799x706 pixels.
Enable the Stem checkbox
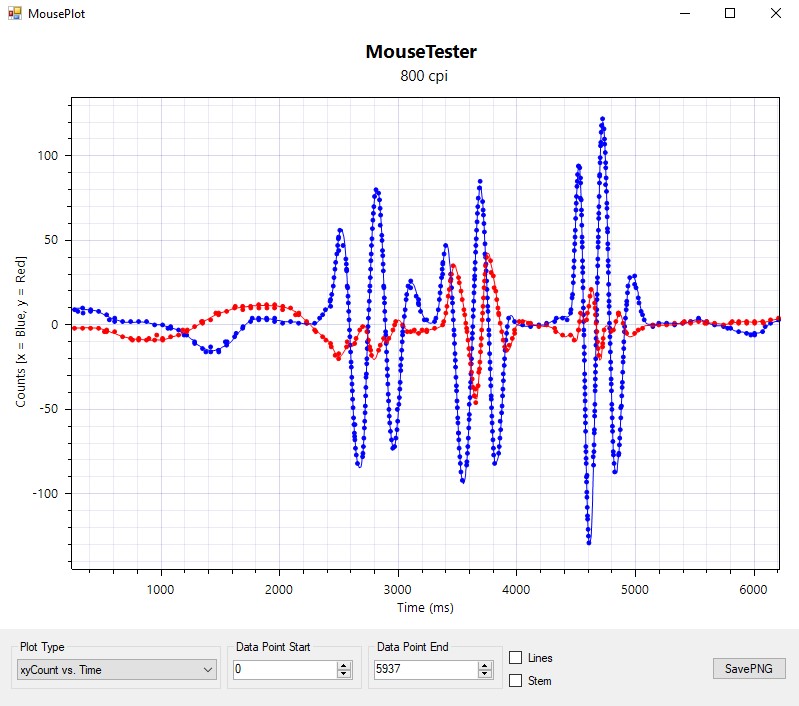[516, 681]
